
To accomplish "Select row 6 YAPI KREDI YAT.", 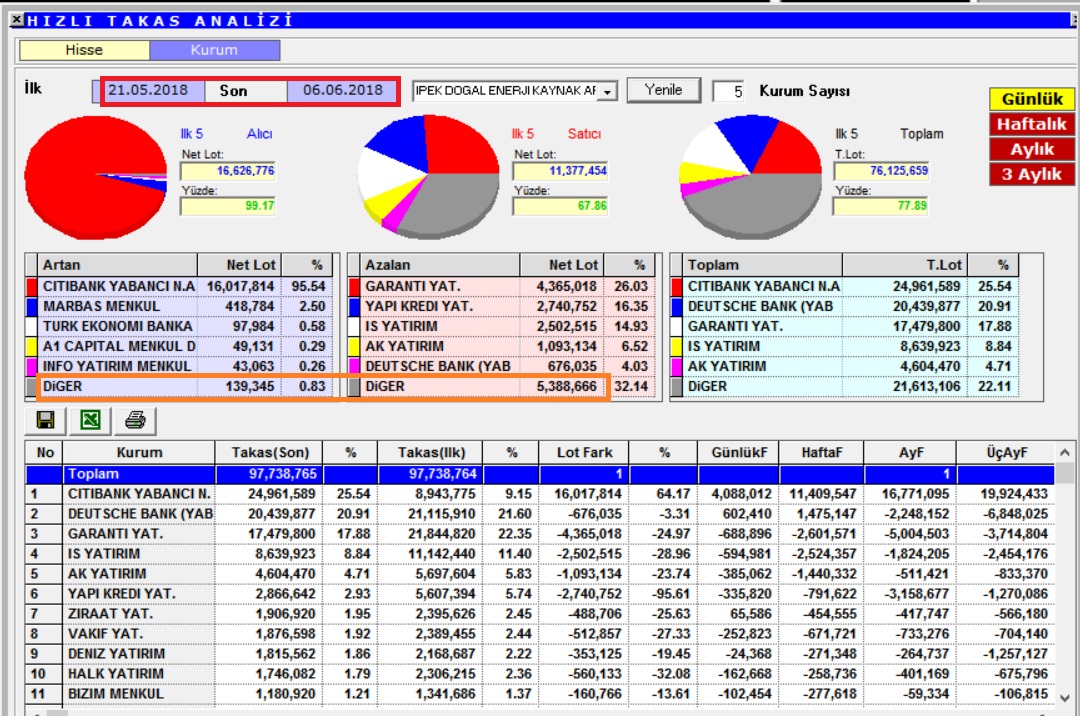I will click(x=540, y=593).
